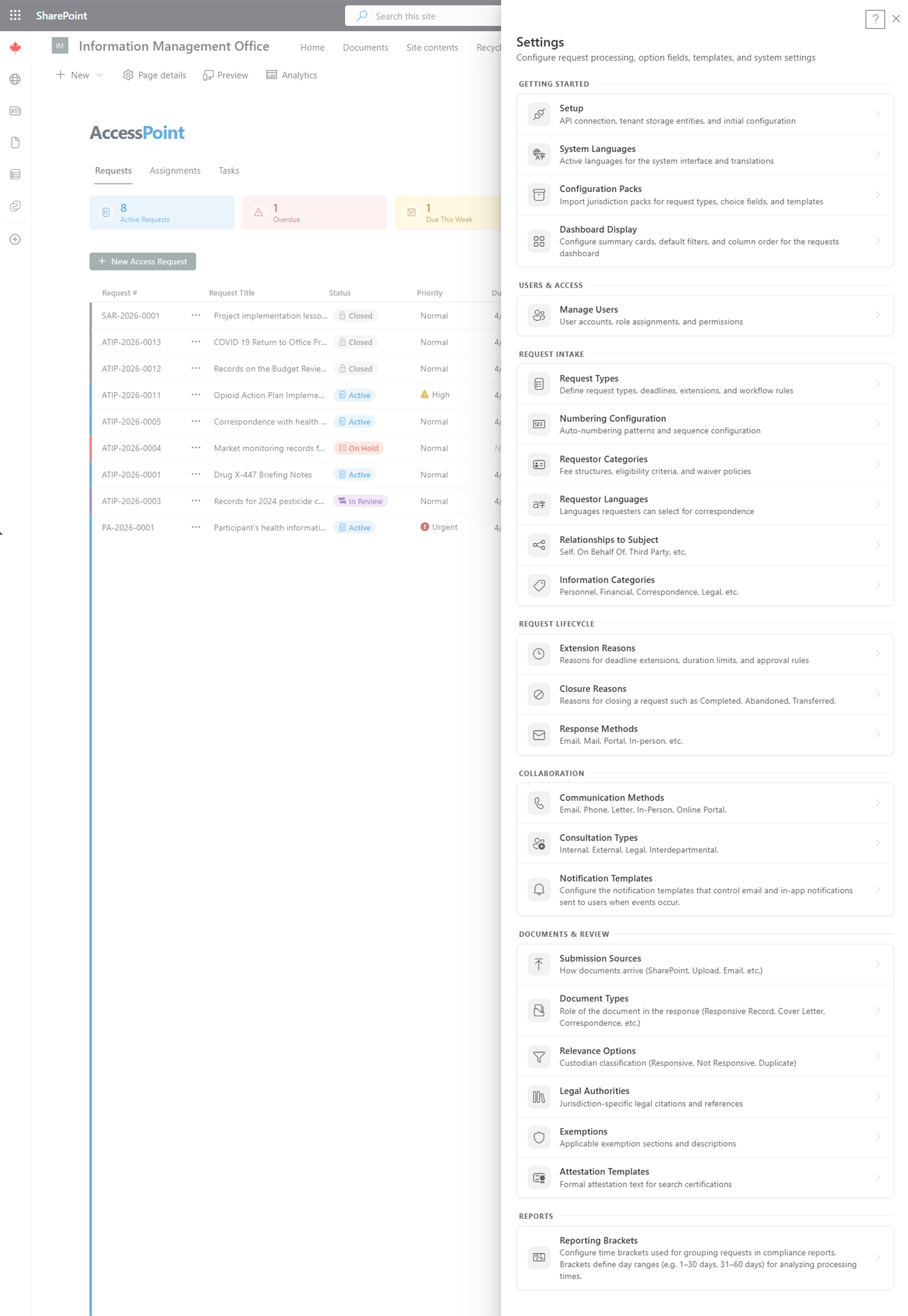Open the Site contents navigation item
The image size is (908, 1316).
[x=432, y=47]
